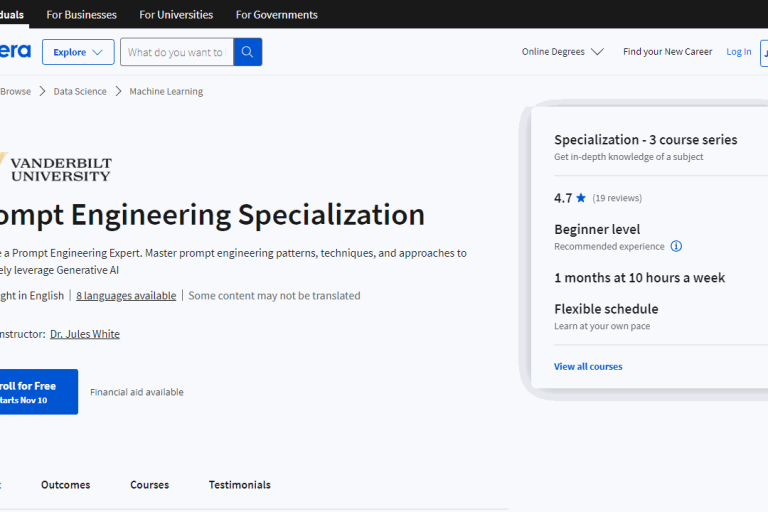This screenshot has width=768, height=512.
Task: Click 1 months at 10 hours text
Action: (639, 278)
